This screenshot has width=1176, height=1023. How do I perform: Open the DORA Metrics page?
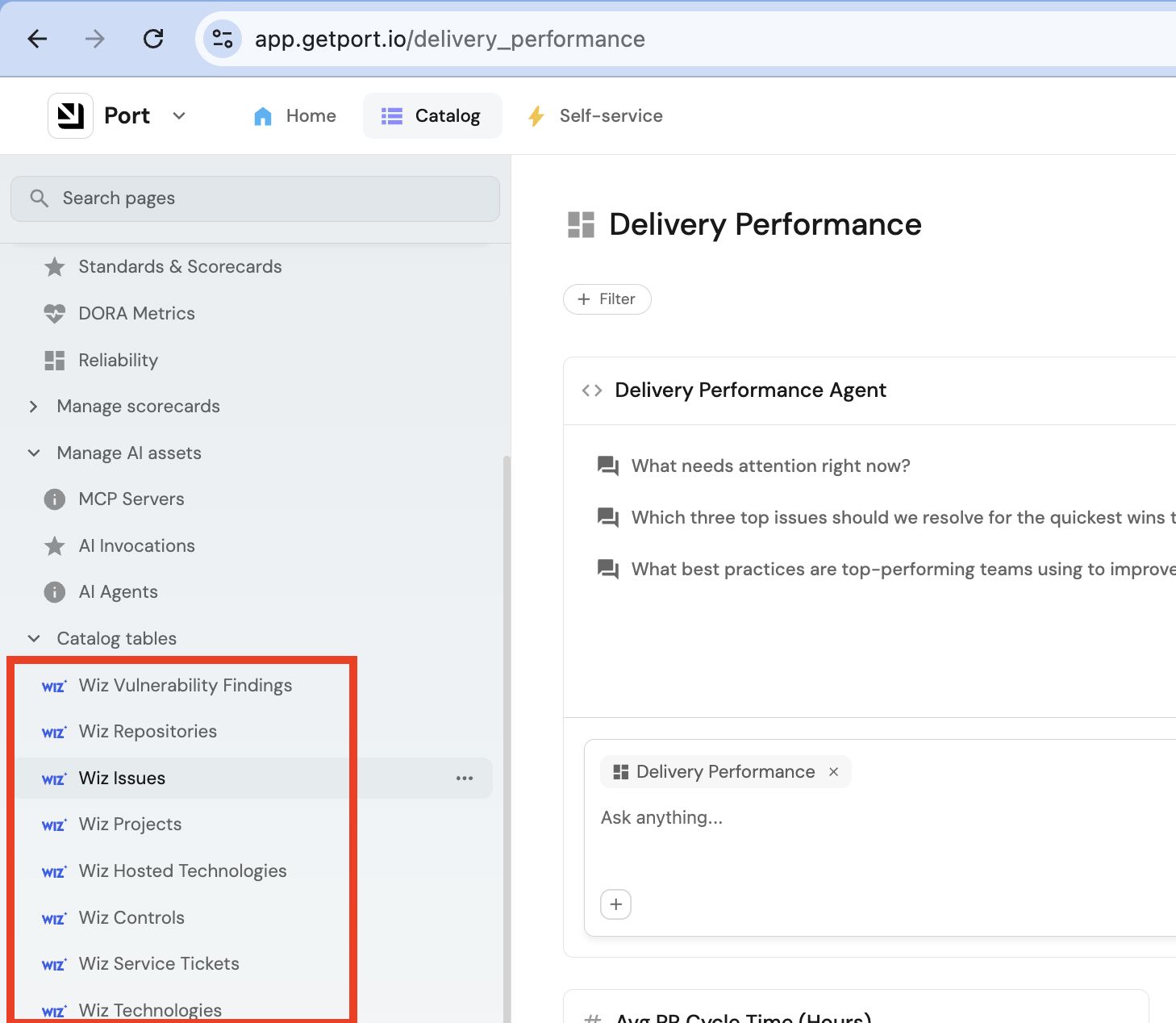coord(136,314)
